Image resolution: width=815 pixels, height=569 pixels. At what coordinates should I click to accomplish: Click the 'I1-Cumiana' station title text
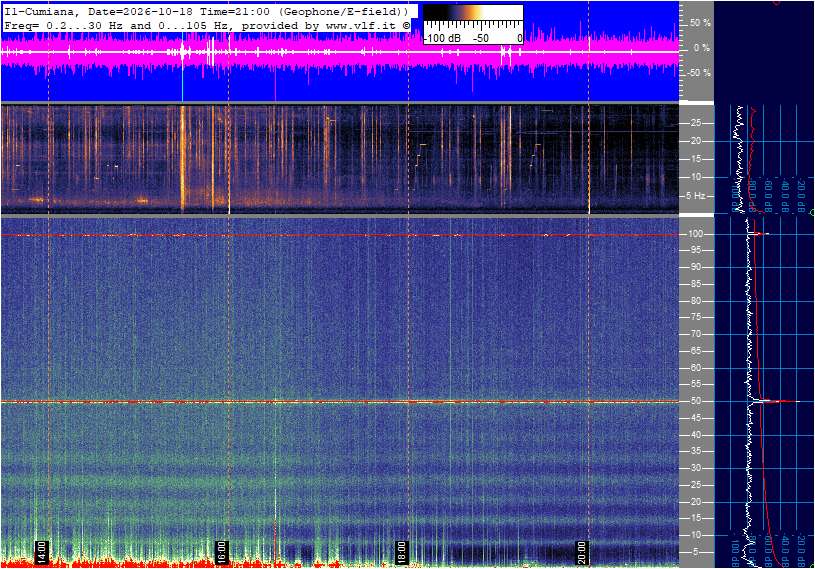coord(41,11)
